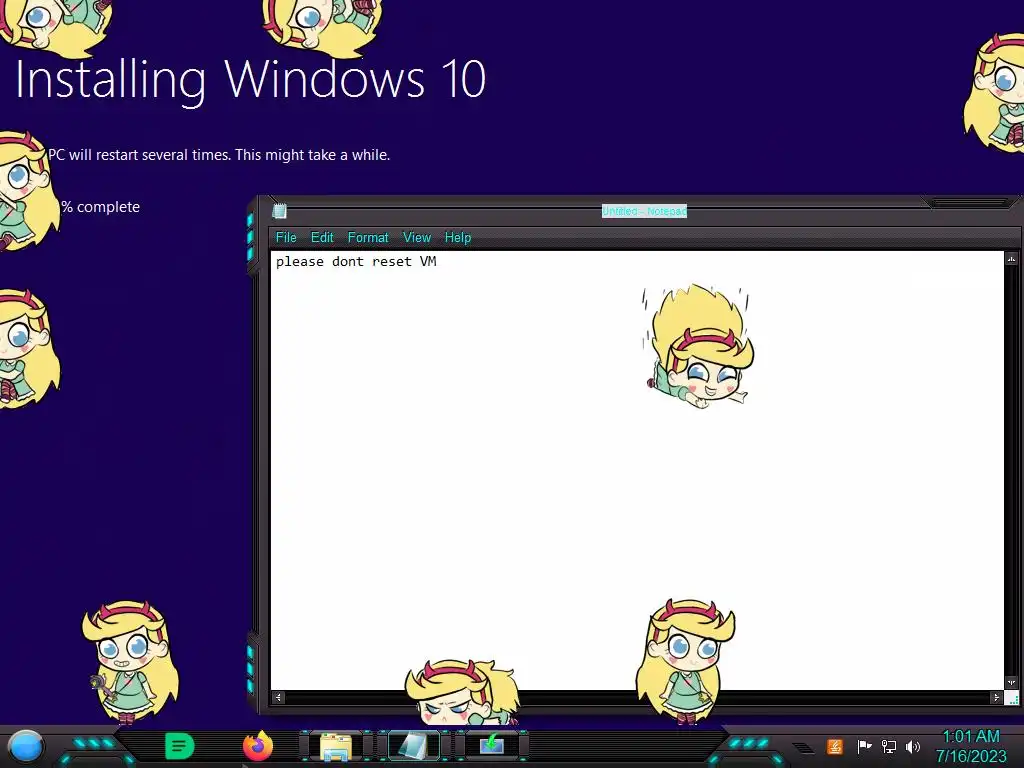Open the File menu in Notepad
Screen dimensions: 1024x768
point(286,238)
